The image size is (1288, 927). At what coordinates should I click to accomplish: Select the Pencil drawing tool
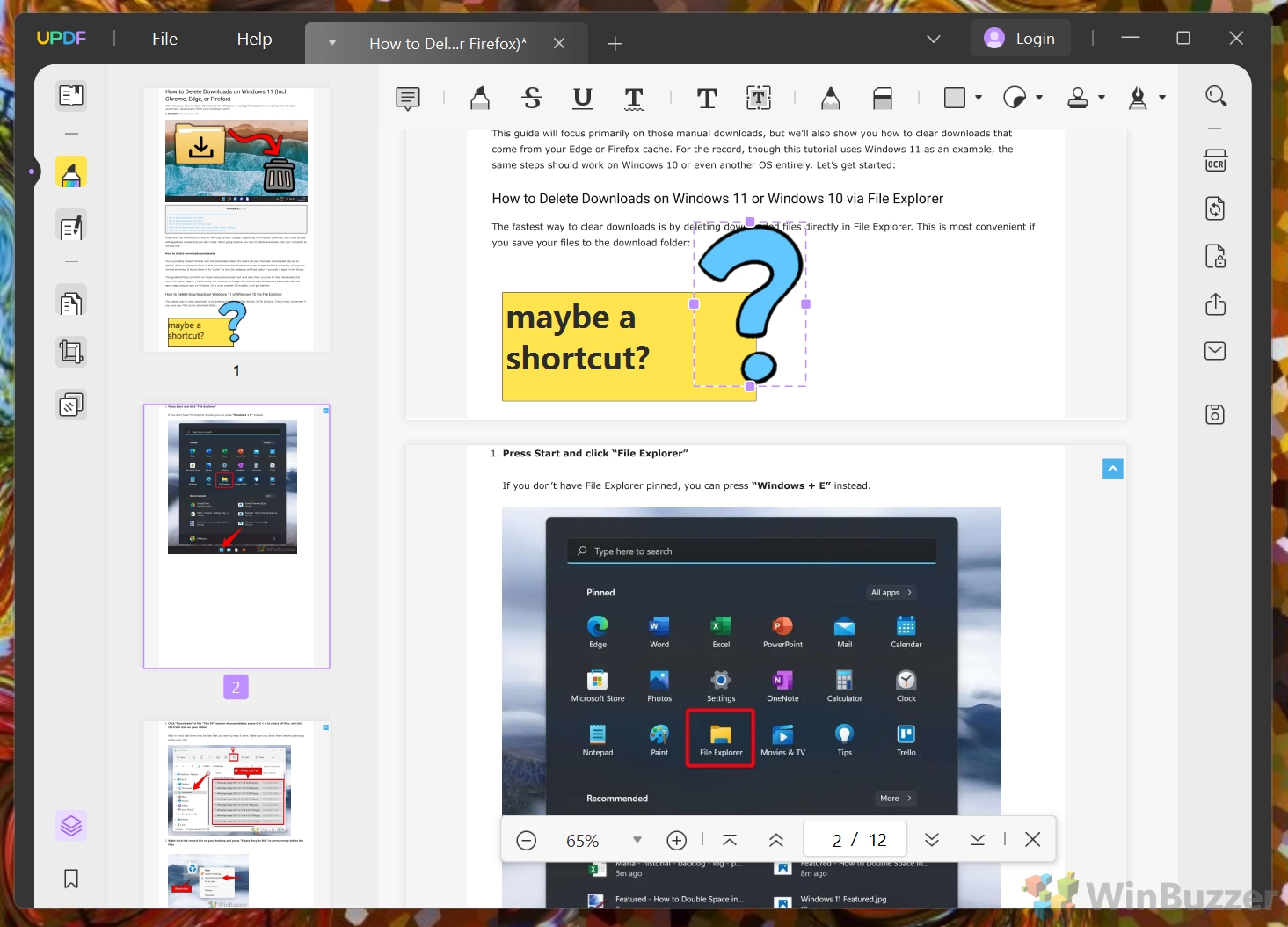coord(831,98)
